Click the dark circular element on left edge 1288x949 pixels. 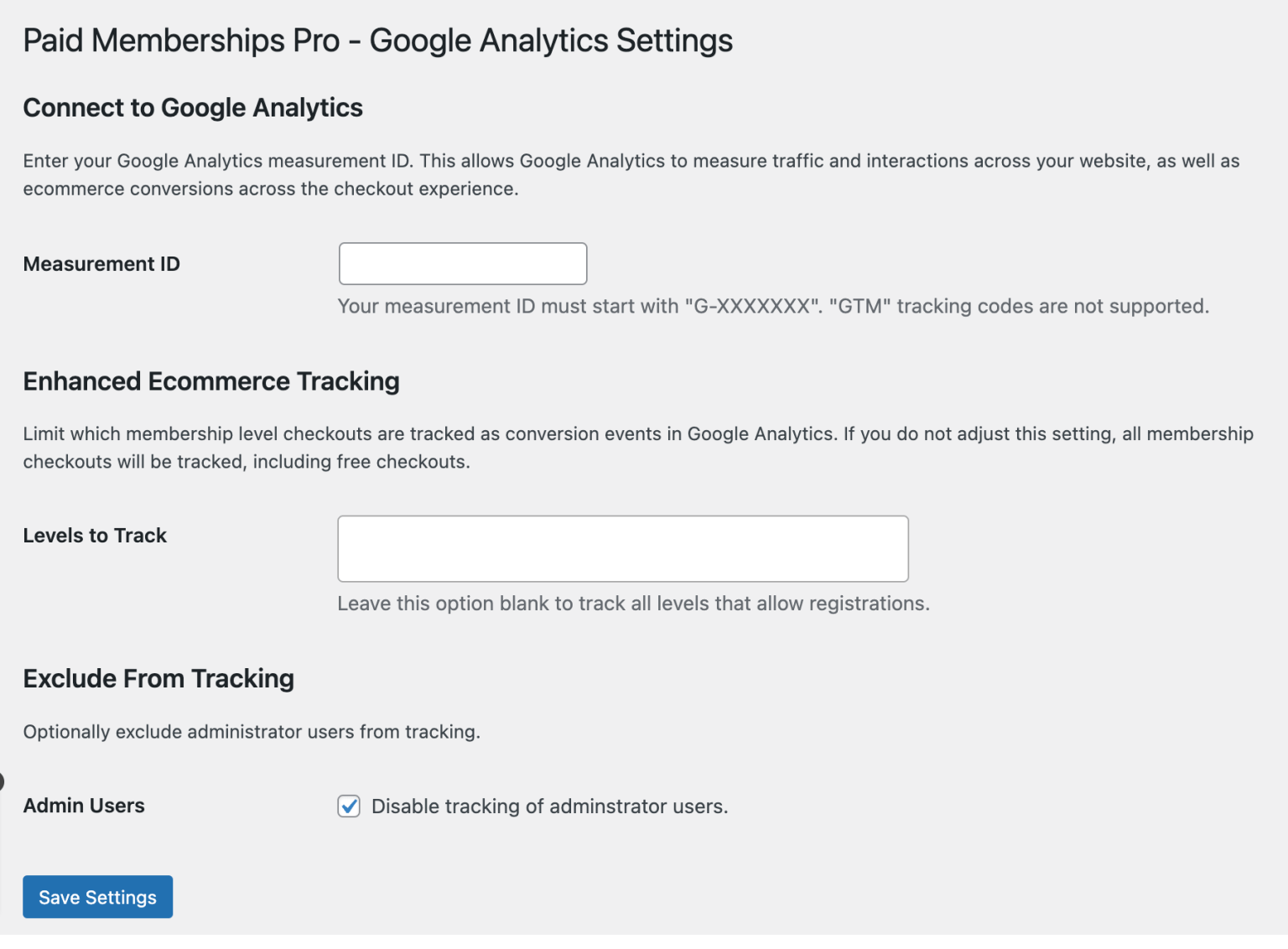[x=3, y=780]
